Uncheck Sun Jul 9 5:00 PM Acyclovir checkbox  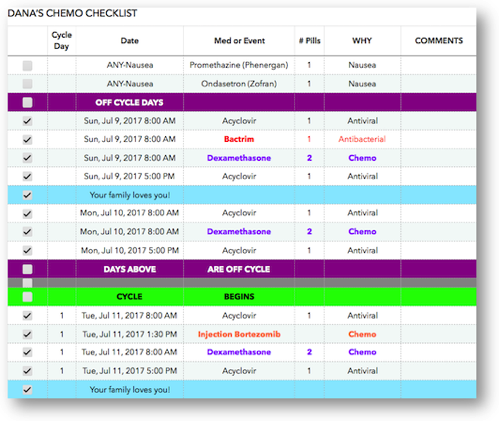[27, 176]
